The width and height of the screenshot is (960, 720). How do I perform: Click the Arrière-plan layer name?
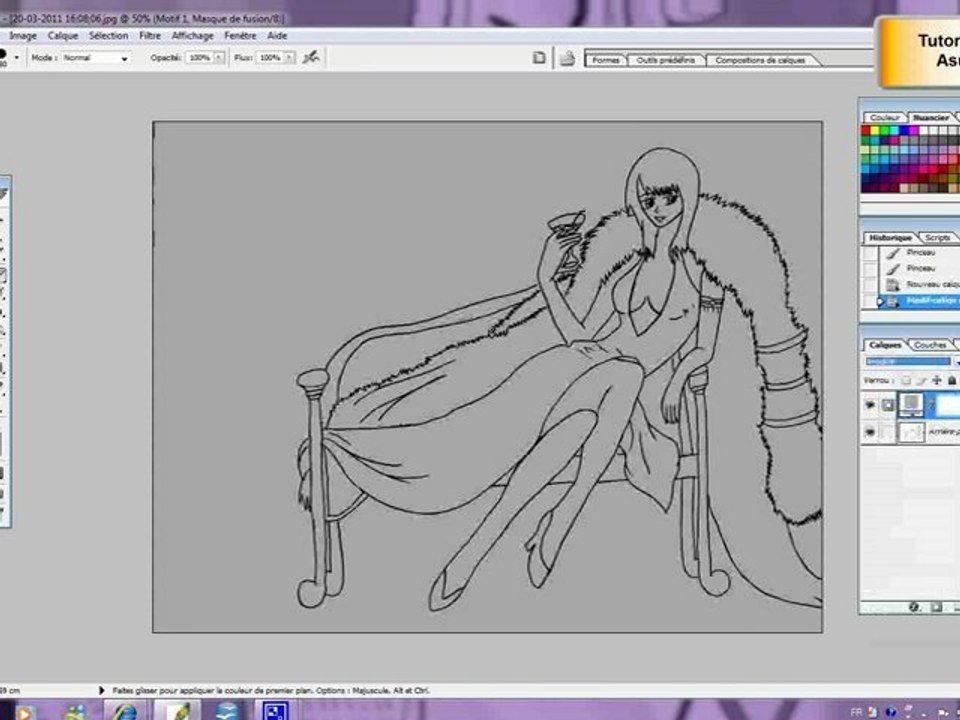(x=943, y=432)
